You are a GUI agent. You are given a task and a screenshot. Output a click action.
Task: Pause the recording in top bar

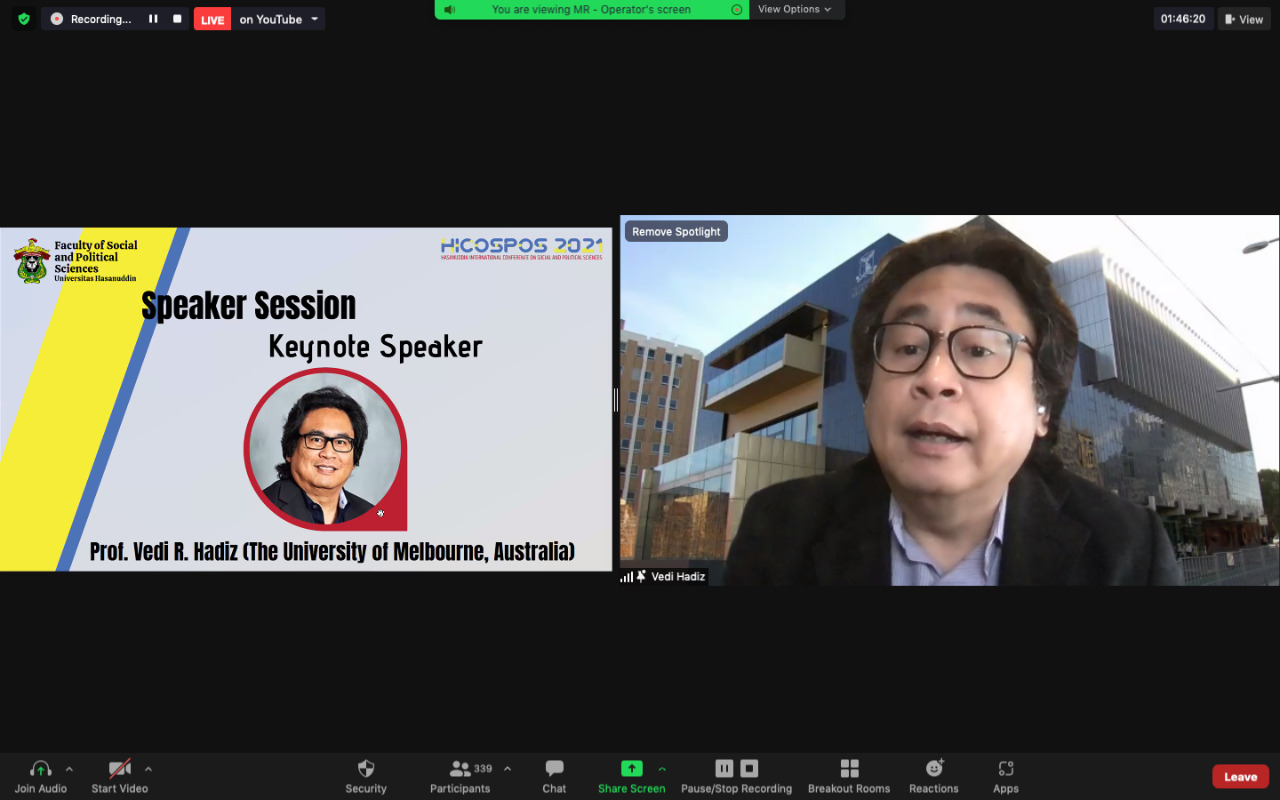point(153,19)
